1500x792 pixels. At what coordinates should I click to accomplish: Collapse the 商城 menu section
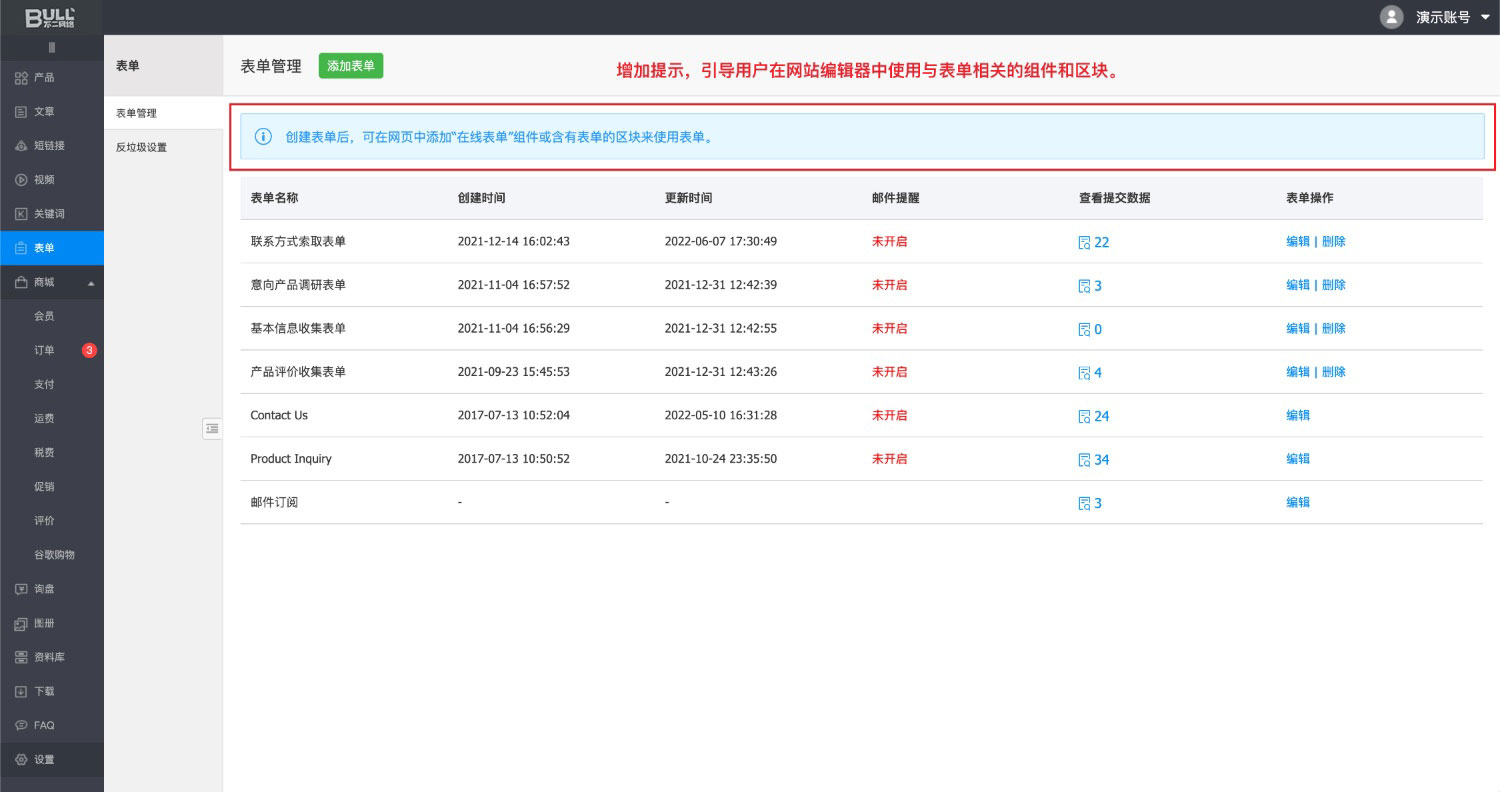[x=91, y=283]
